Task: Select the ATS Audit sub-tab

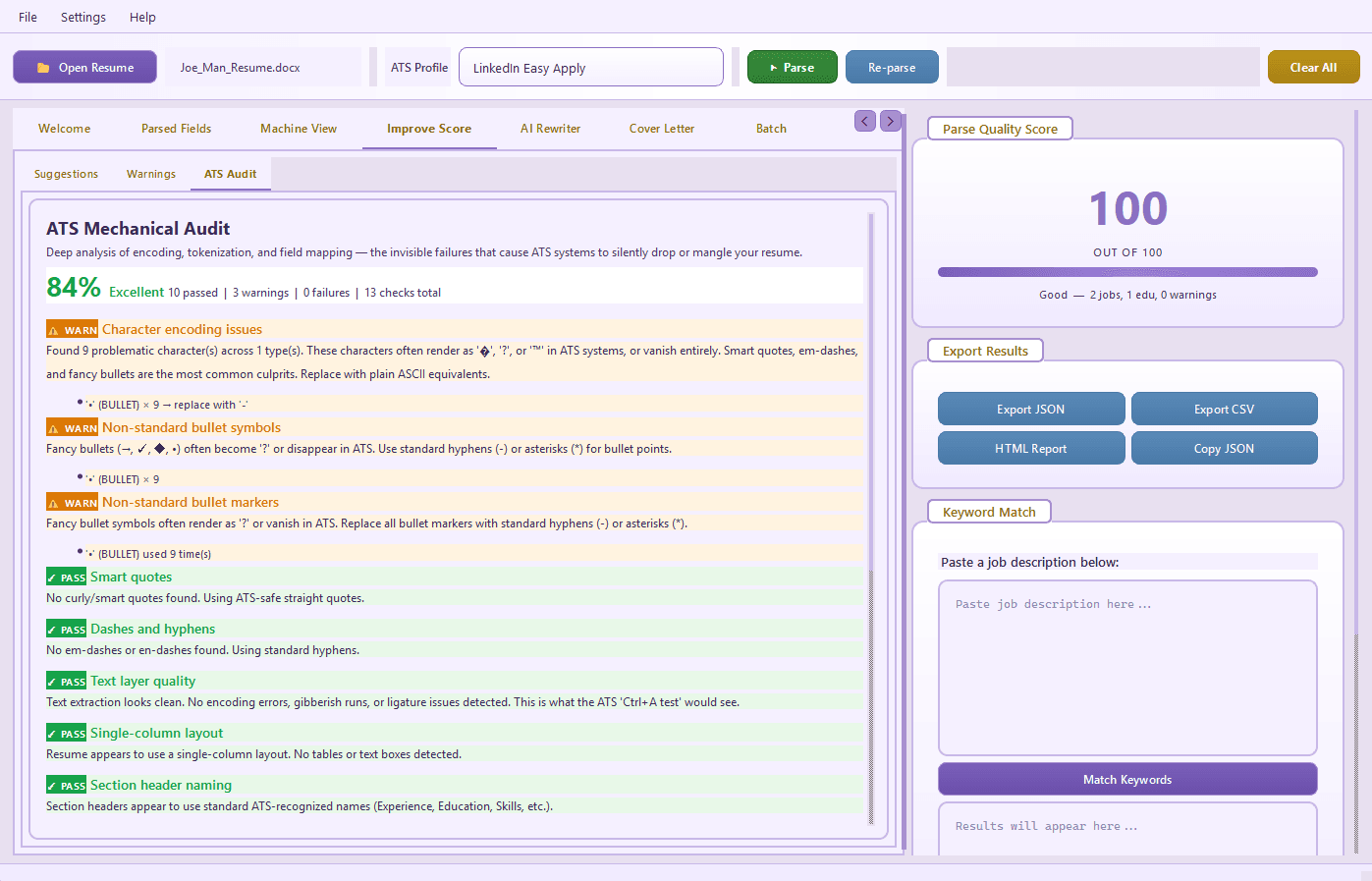Action: (230, 174)
